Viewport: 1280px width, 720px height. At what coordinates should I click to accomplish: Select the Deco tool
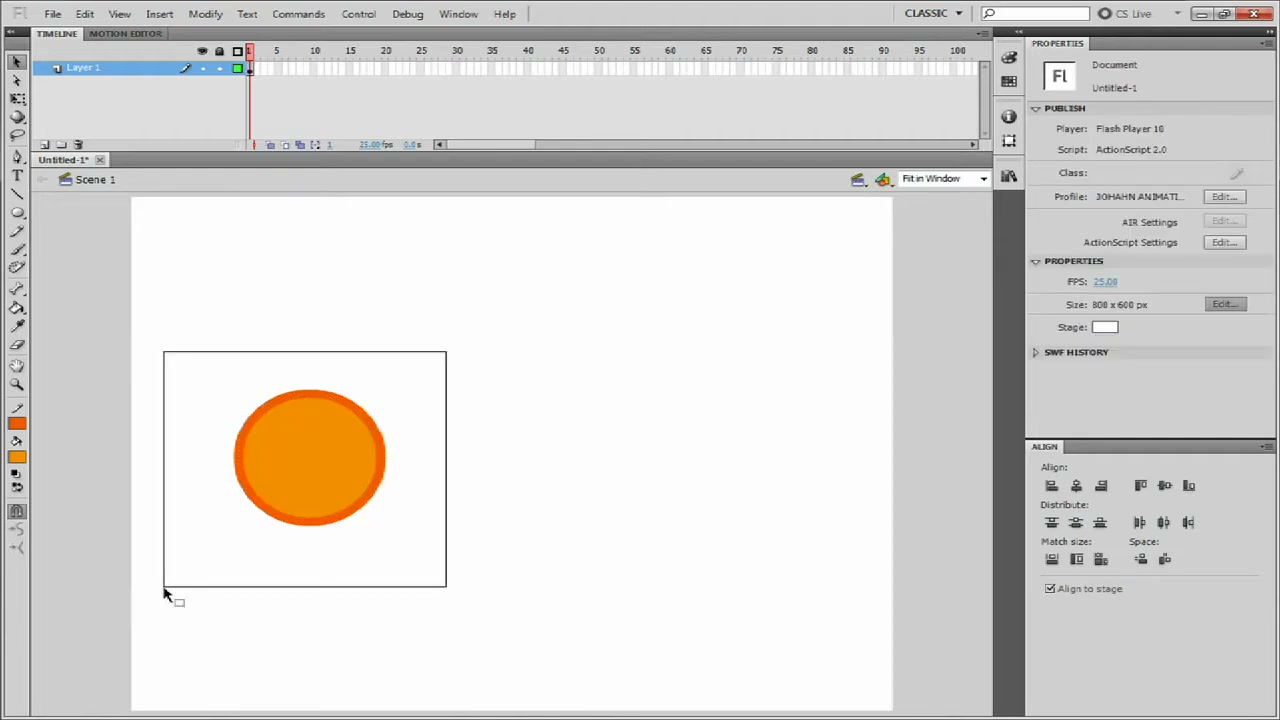(17, 267)
